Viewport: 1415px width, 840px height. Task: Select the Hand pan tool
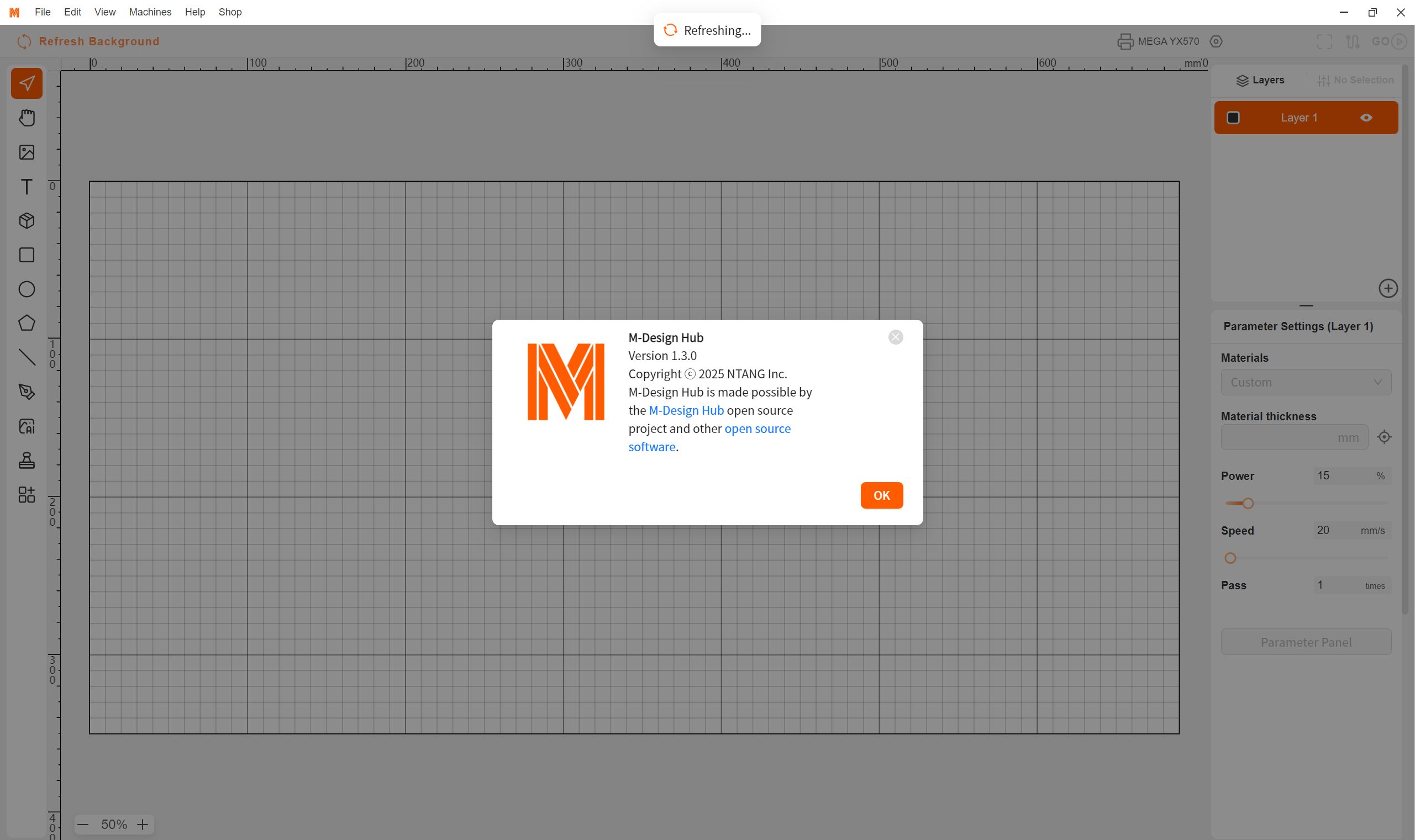pyautogui.click(x=27, y=118)
